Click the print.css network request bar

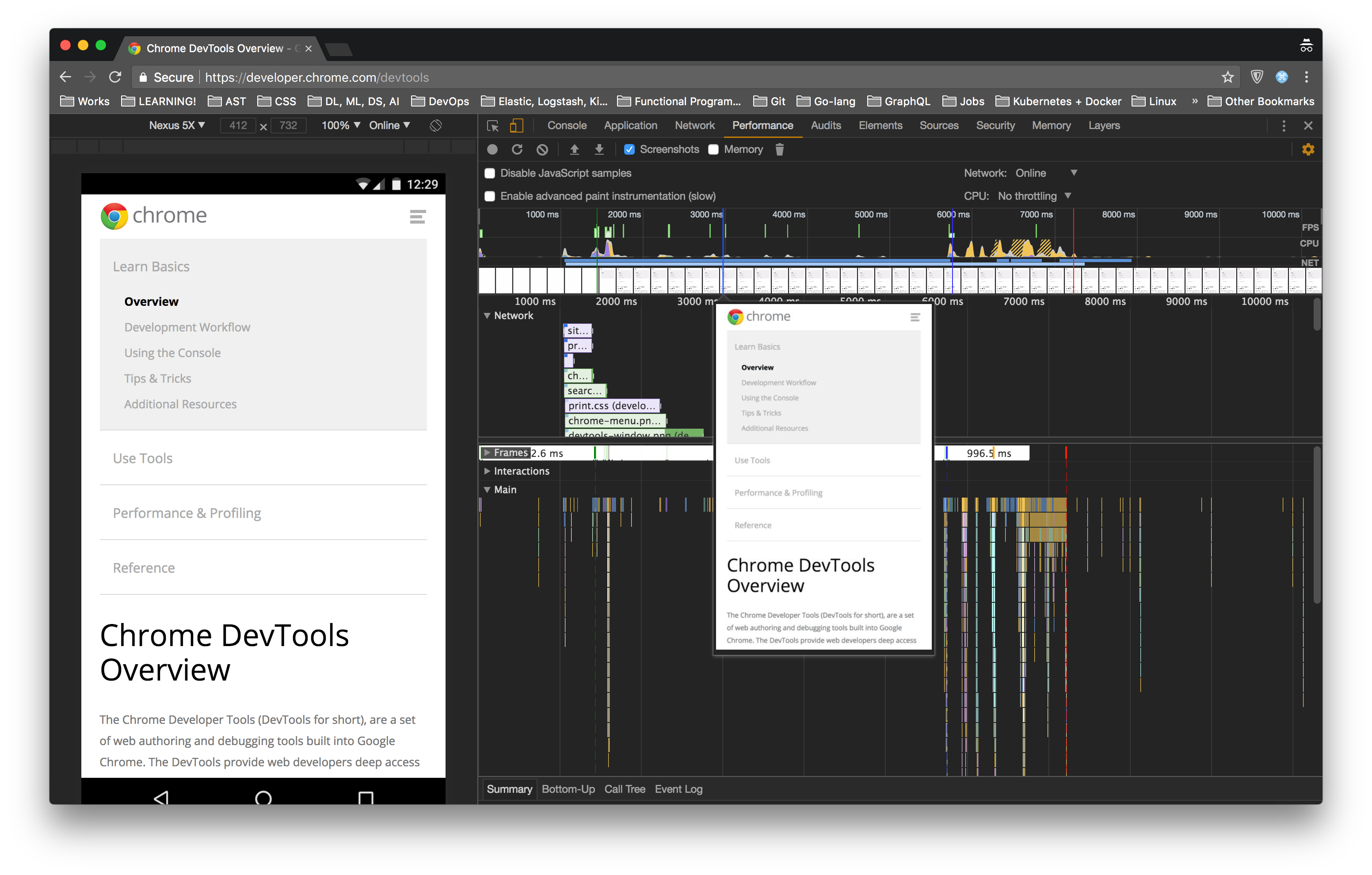coord(612,406)
